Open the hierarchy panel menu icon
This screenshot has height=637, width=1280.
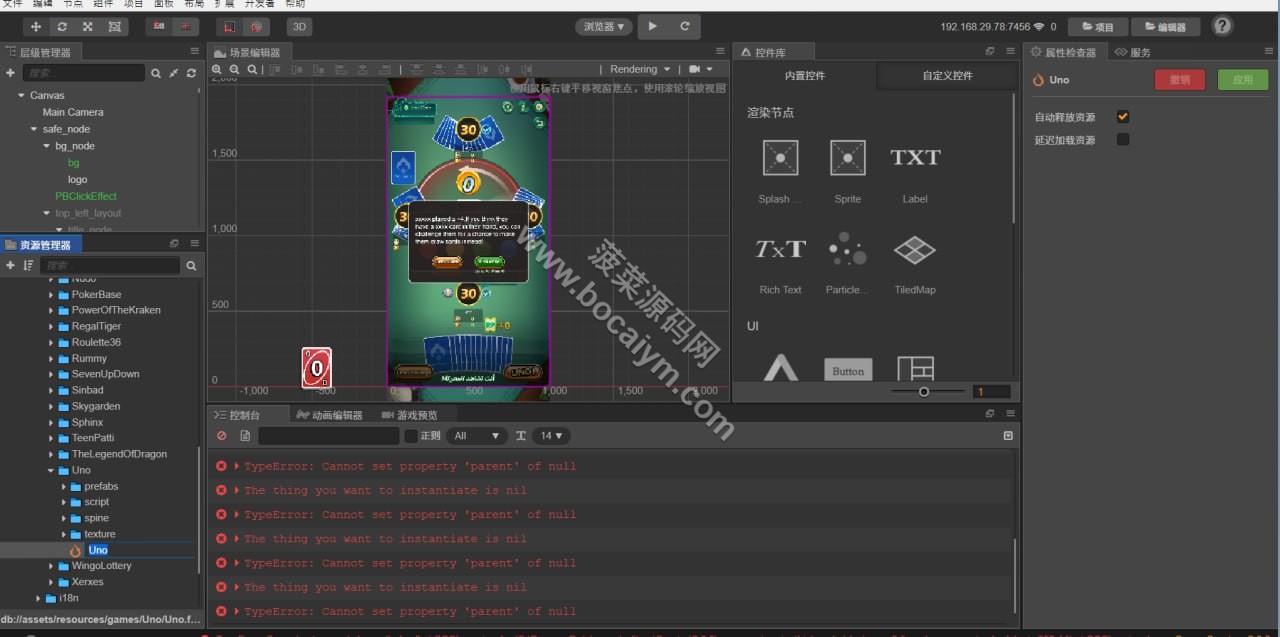[x=195, y=51]
